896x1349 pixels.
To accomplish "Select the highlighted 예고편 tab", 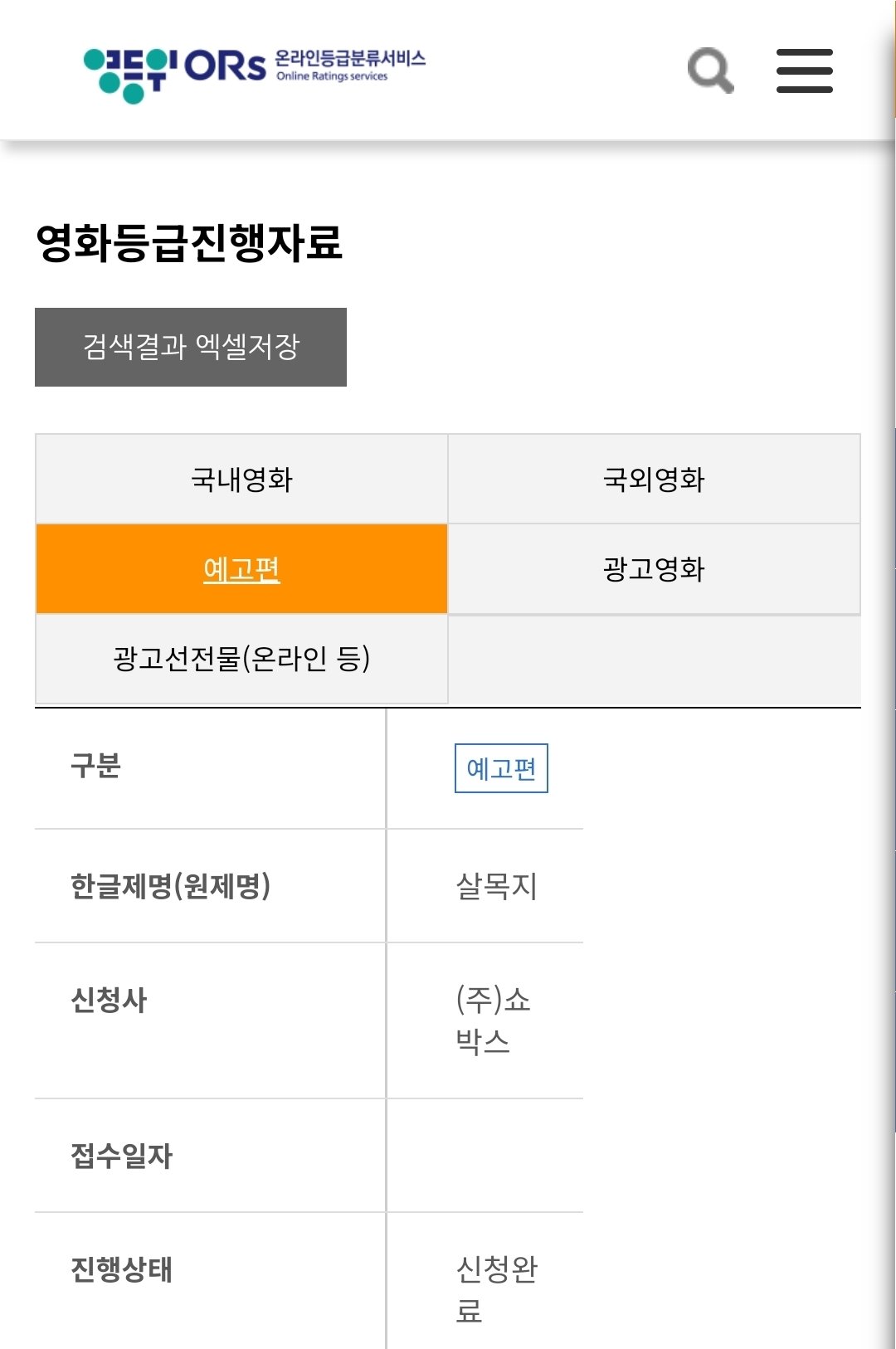I will [241, 569].
